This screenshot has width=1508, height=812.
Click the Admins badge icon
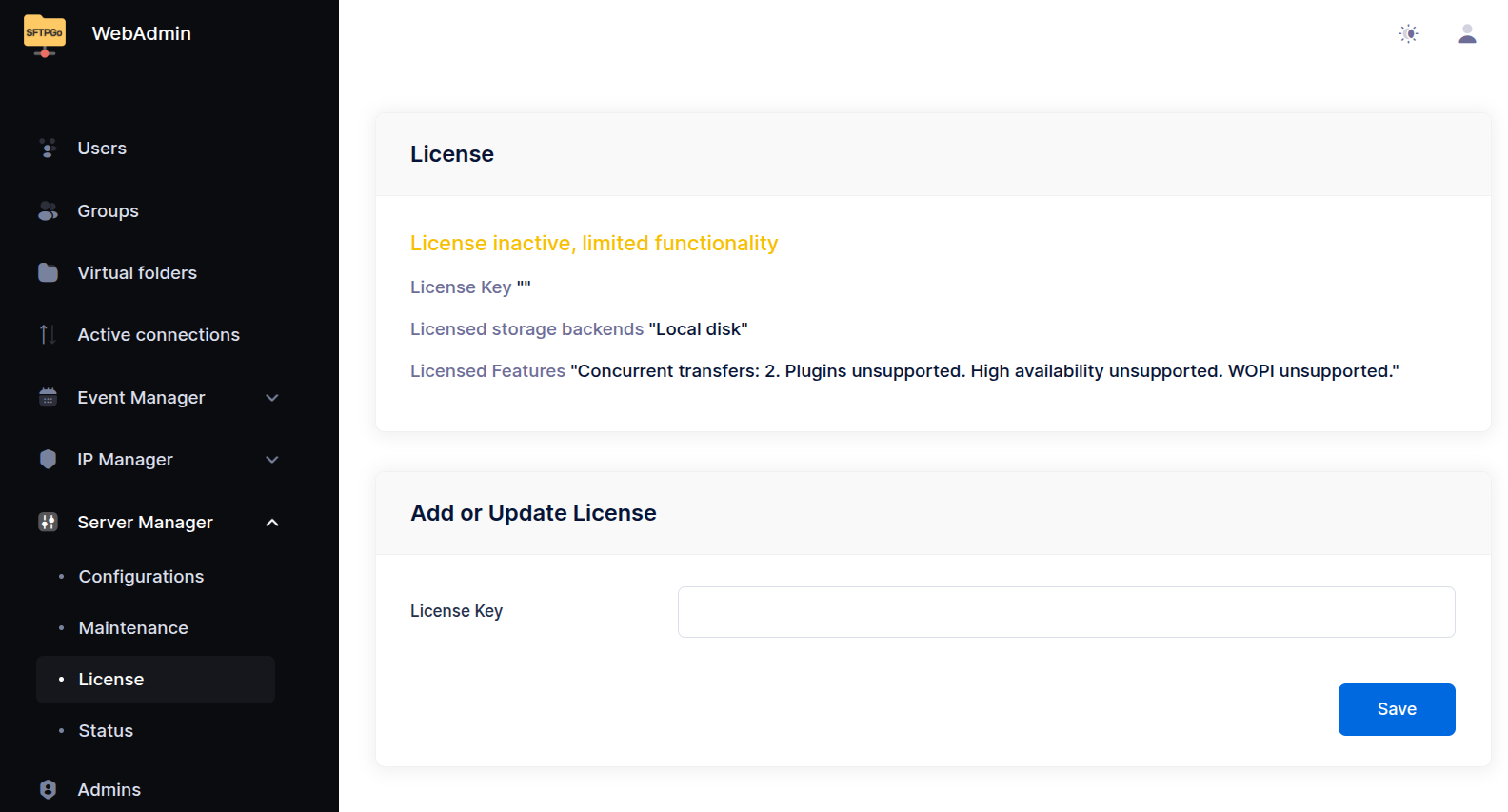(x=48, y=790)
